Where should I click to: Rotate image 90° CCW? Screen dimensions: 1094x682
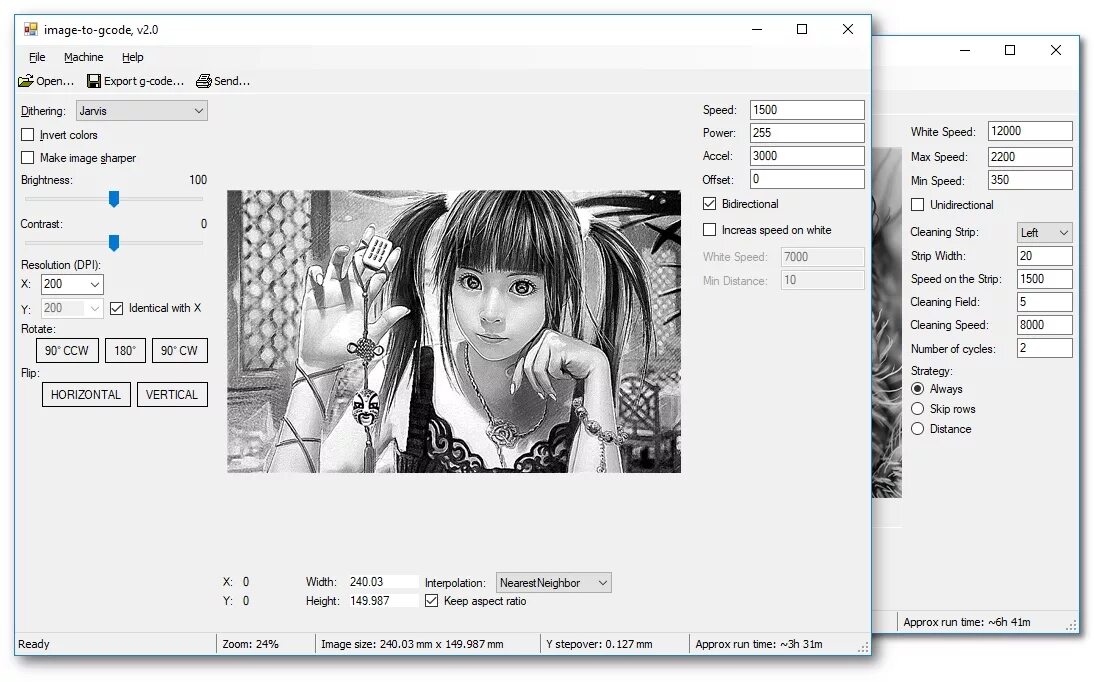[x=67, y=350]
